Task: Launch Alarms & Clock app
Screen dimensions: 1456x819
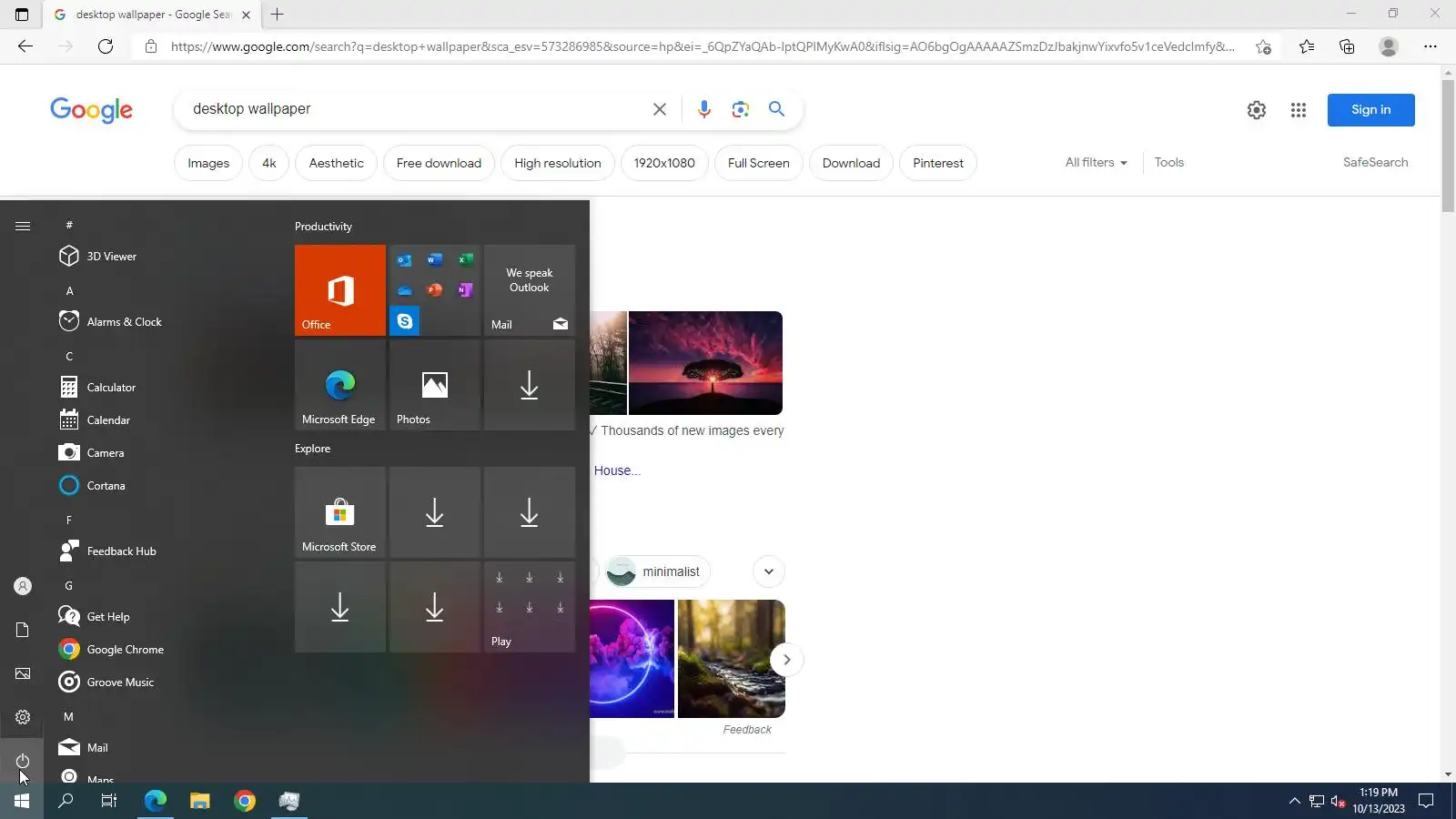Action: tap(164, 322)
